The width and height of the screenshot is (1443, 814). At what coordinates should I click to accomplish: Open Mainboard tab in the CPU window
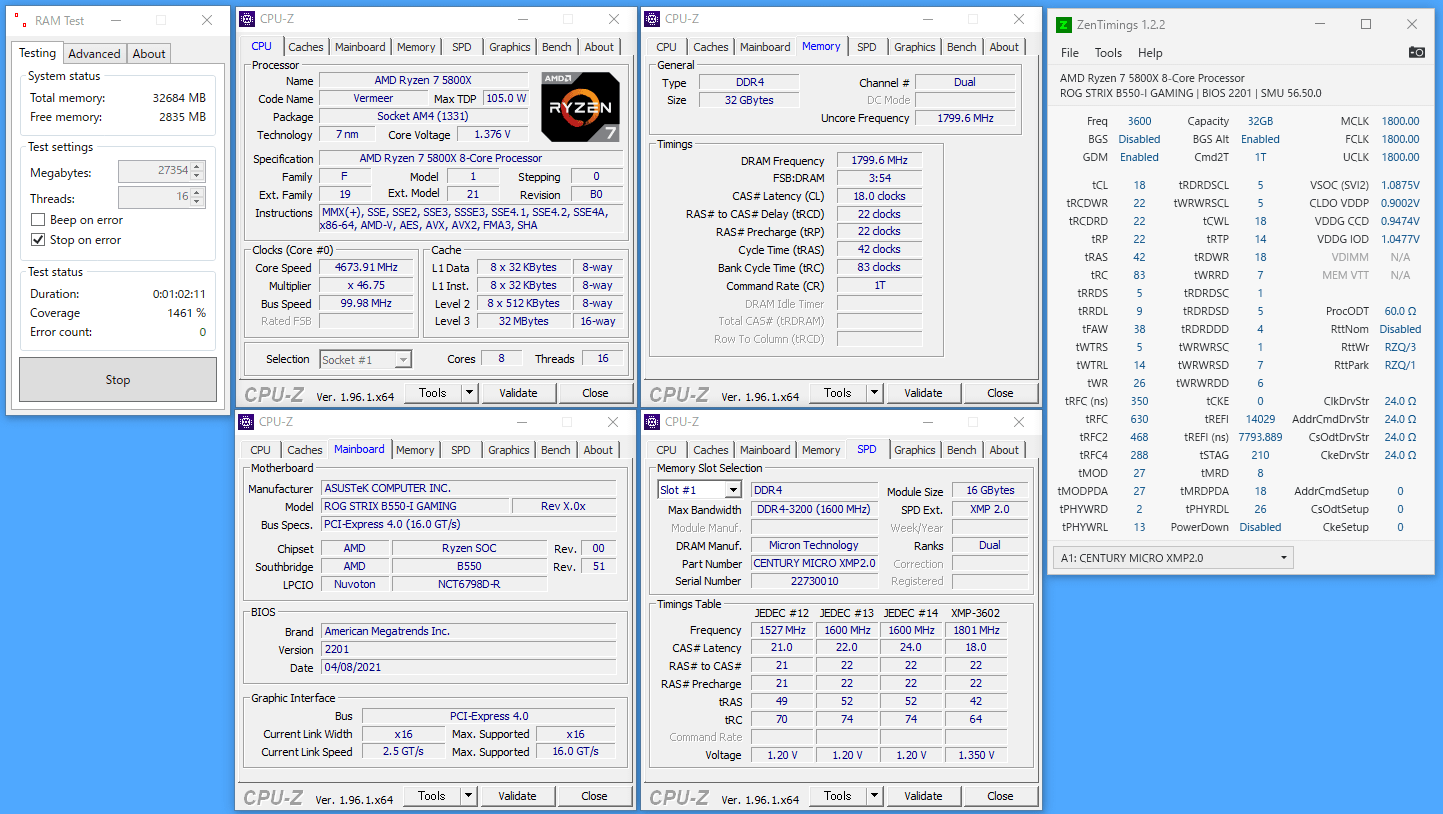pos(360,47)
